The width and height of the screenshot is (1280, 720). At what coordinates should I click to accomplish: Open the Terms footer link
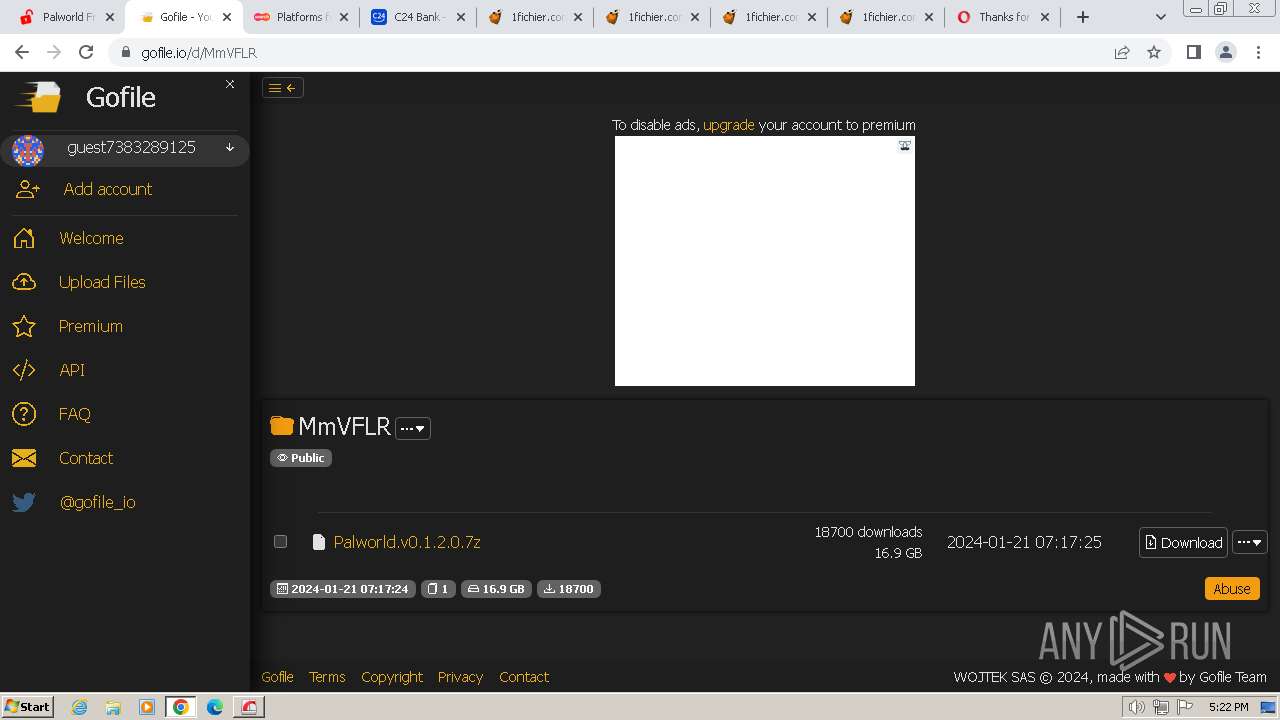click(327, 677)
